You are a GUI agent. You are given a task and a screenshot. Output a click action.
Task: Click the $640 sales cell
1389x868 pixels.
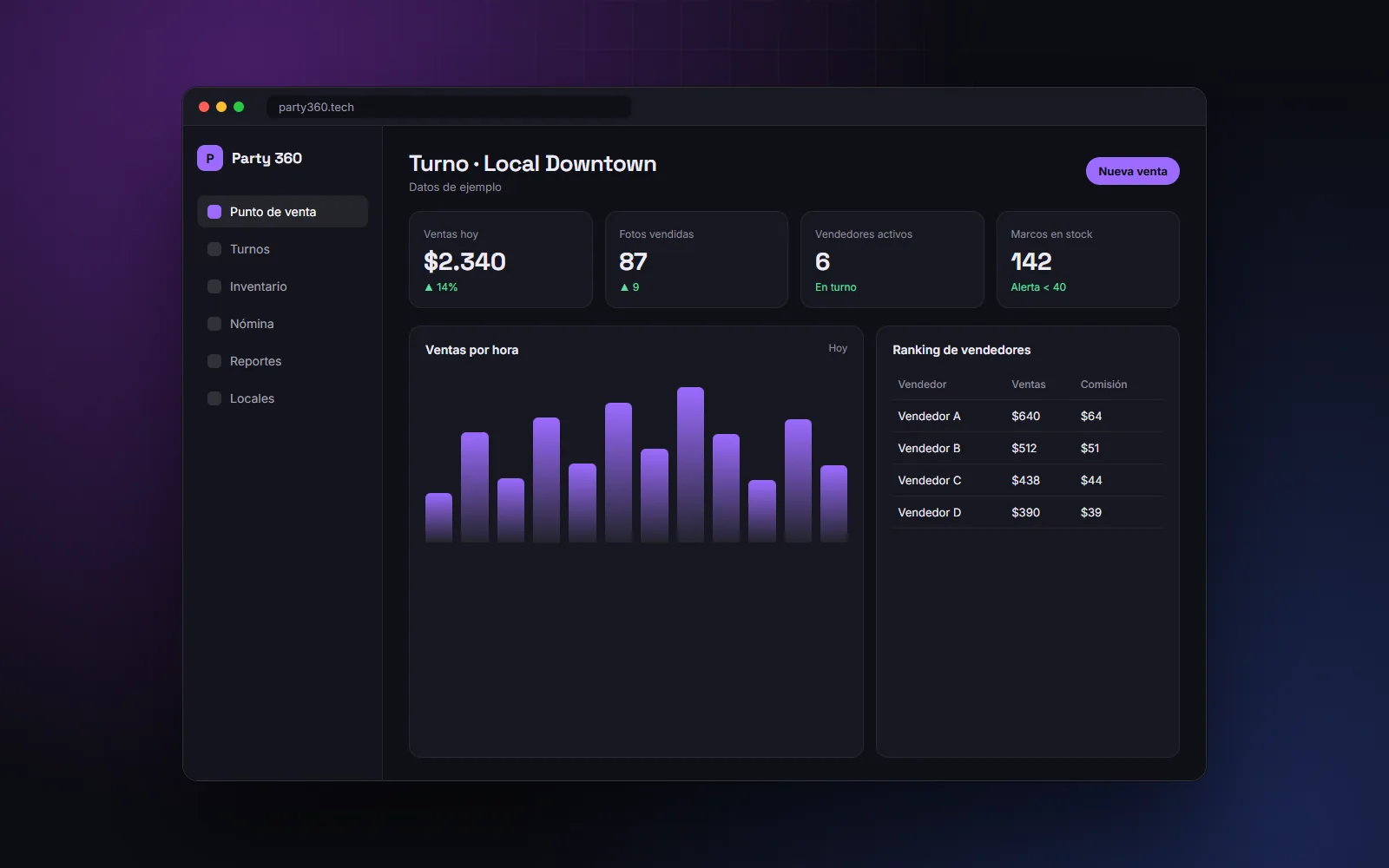(1025, 416)
